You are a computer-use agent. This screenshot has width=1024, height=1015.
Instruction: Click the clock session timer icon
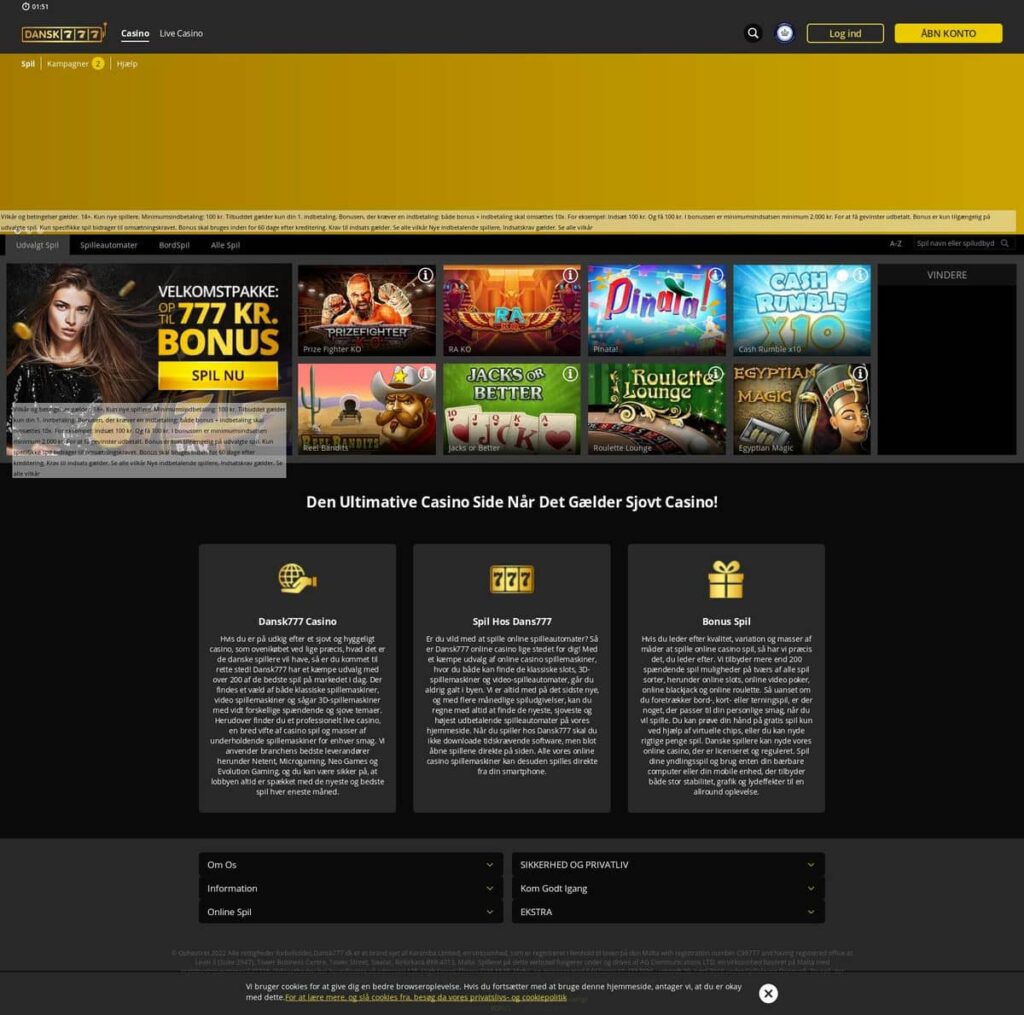tap(25, 7)
